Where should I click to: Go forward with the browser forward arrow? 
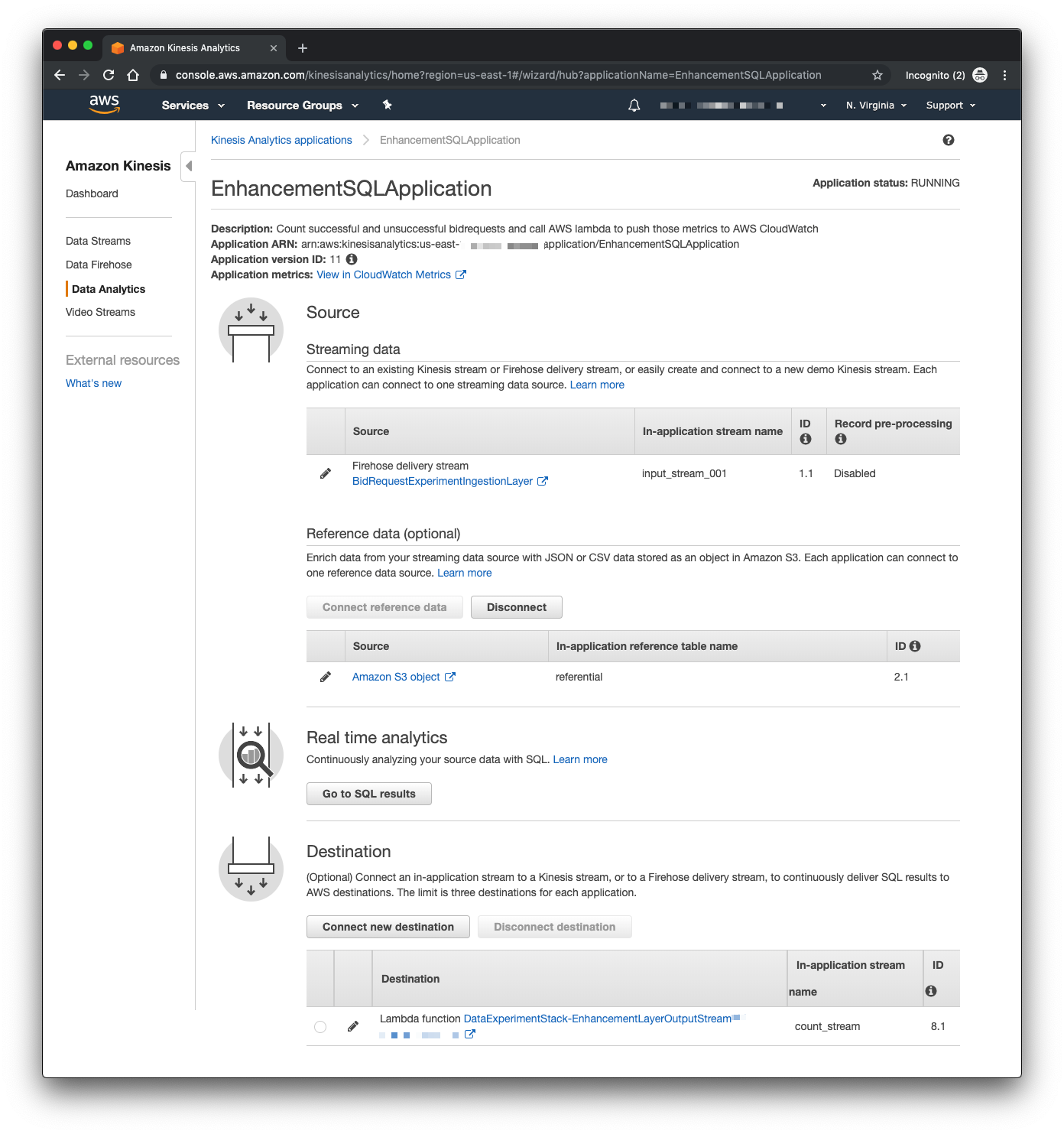(x=84, y=75)
